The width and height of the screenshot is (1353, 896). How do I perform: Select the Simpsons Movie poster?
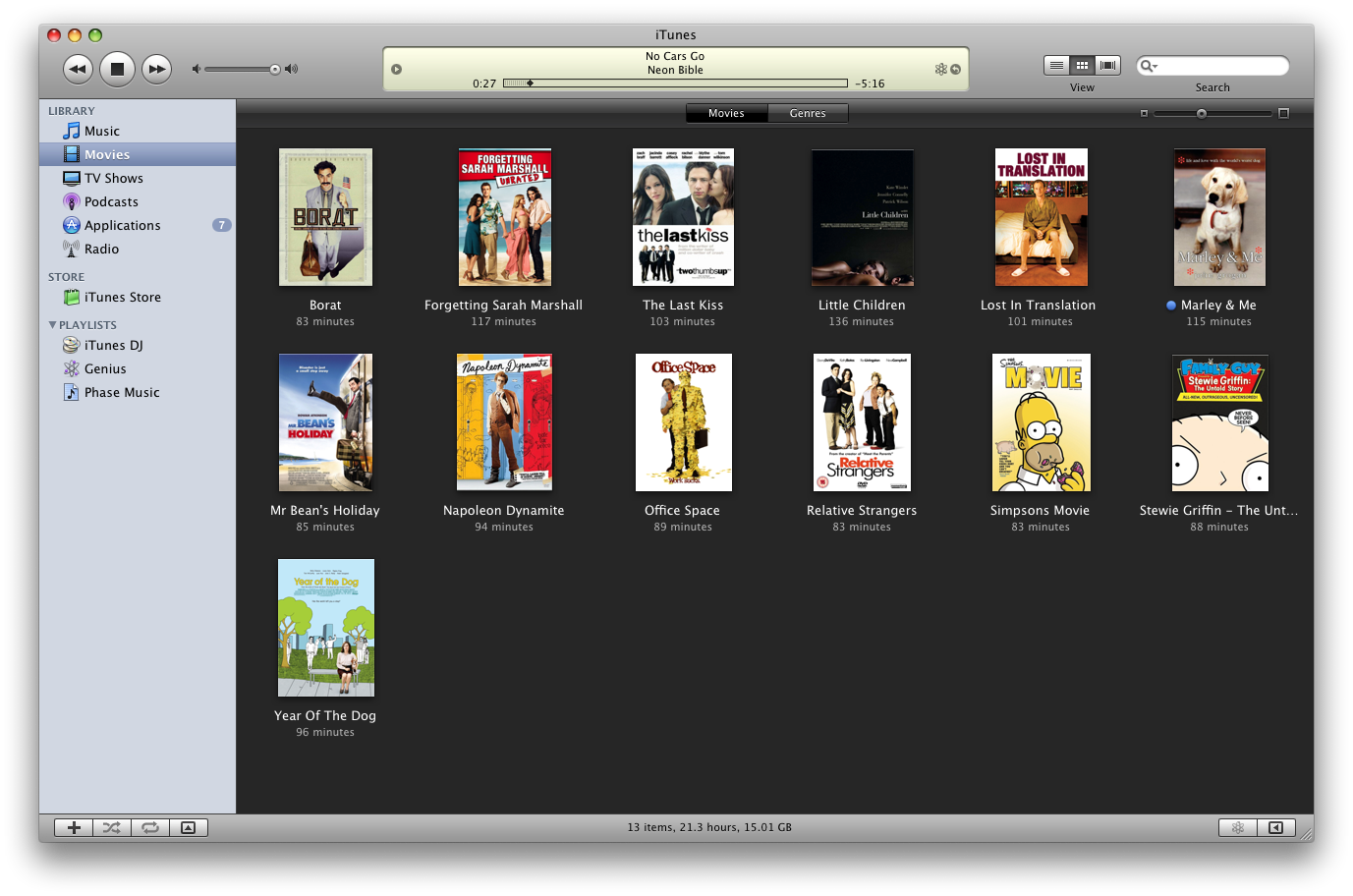pyautogui.click(x=1041, y=422)
